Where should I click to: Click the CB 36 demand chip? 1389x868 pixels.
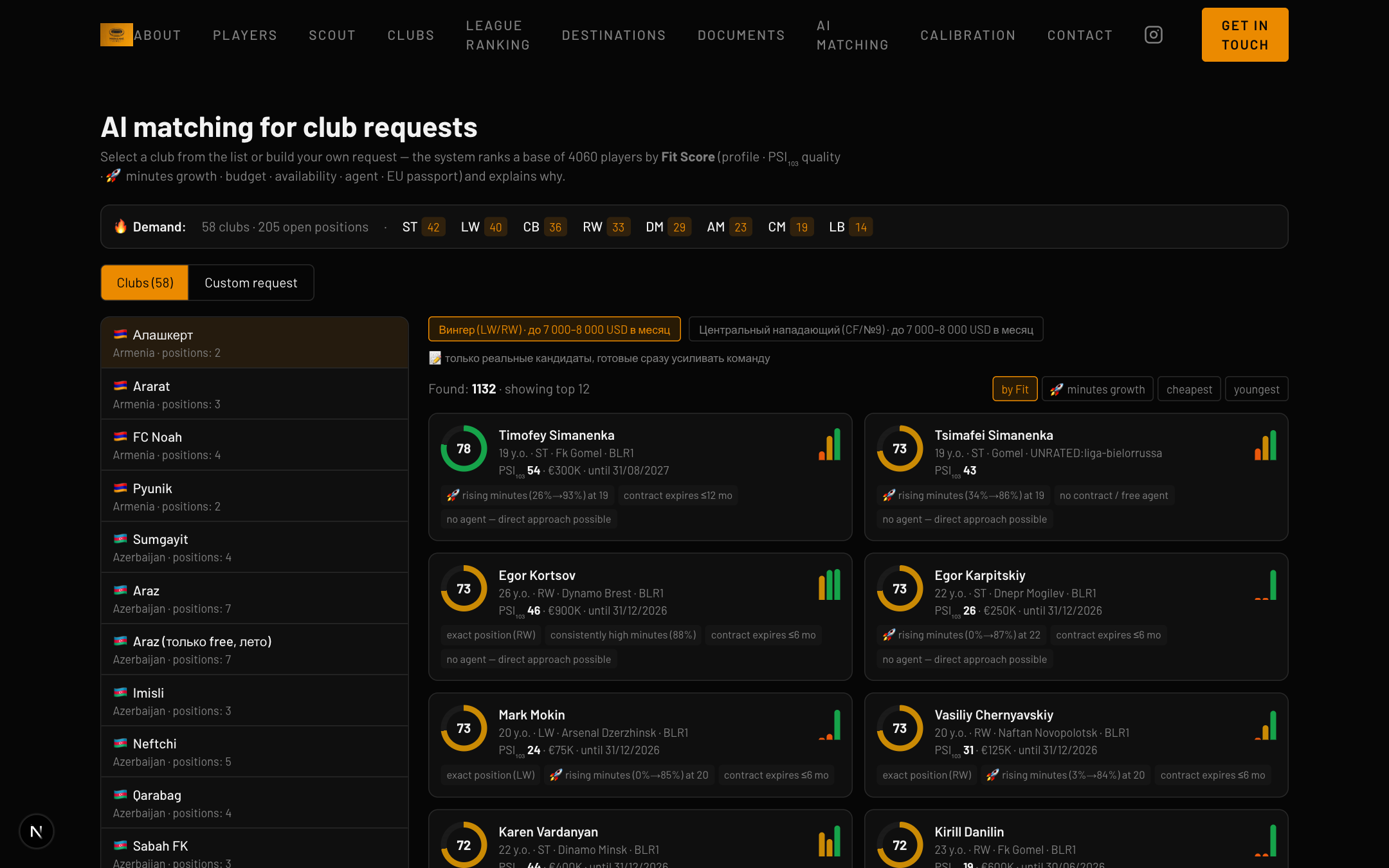pos(545,227)
